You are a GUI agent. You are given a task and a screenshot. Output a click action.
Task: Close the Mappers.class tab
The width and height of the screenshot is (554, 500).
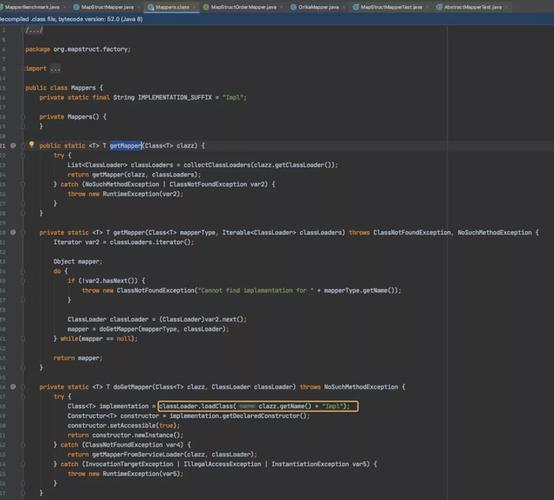[x=194, y=7]
